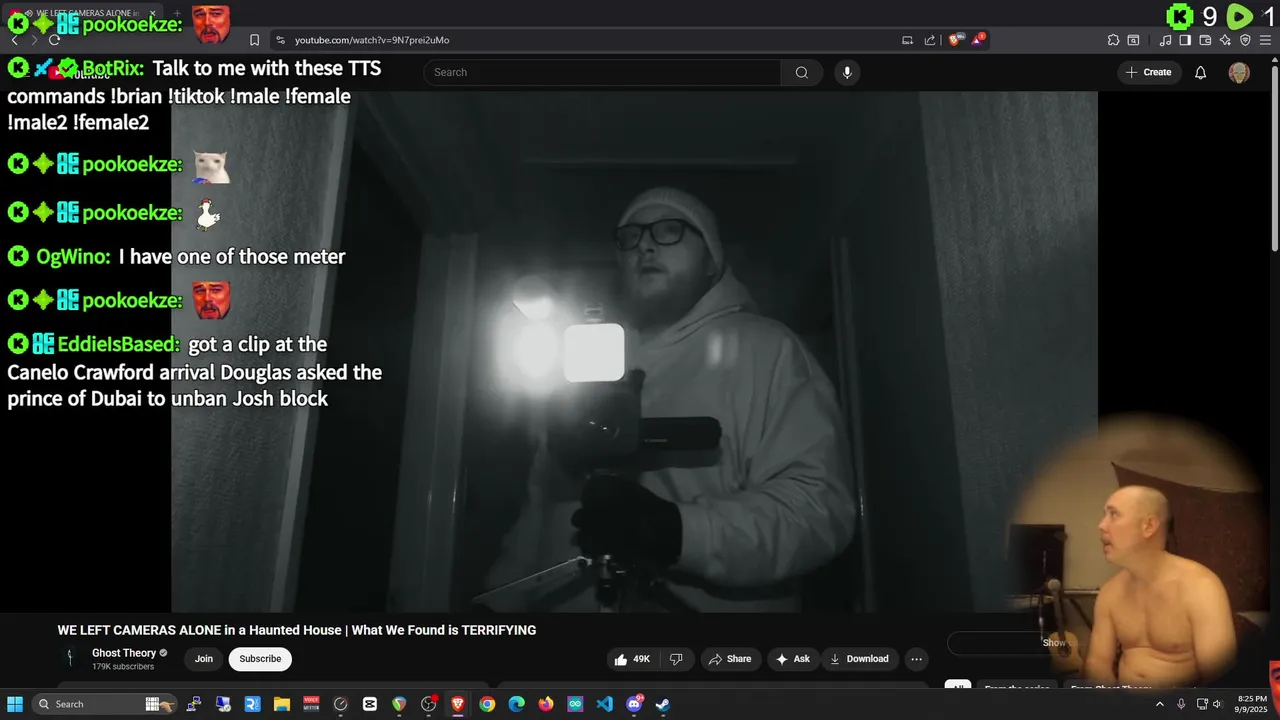This screenshot has height=720, width=1280.
Task: Open the Brave media playlist music icon
Action: (x=1165, y=40)
